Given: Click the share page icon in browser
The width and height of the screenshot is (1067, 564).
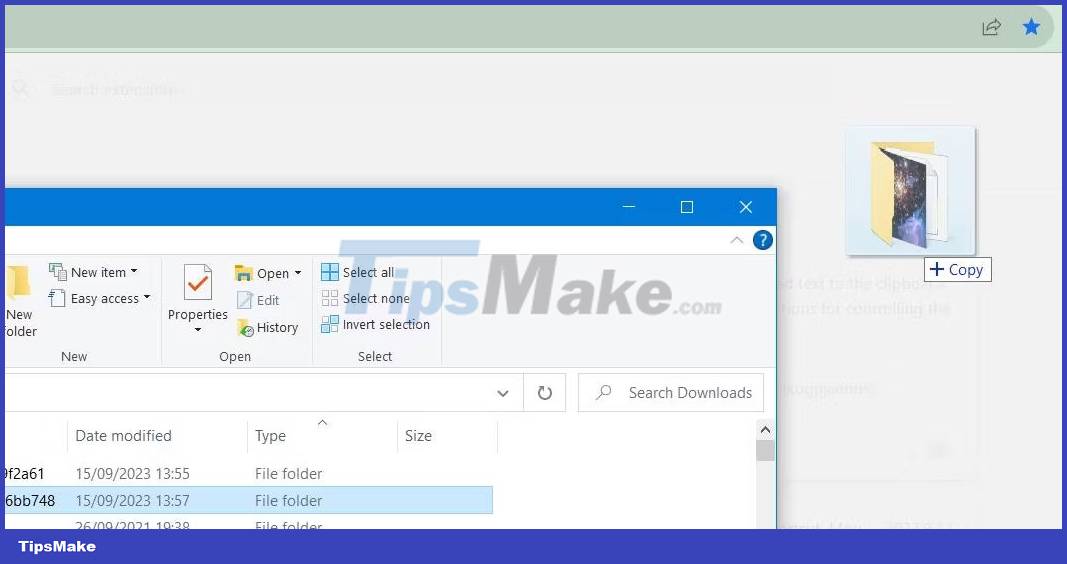Looking at the screenshot, I should pos(991,27).
